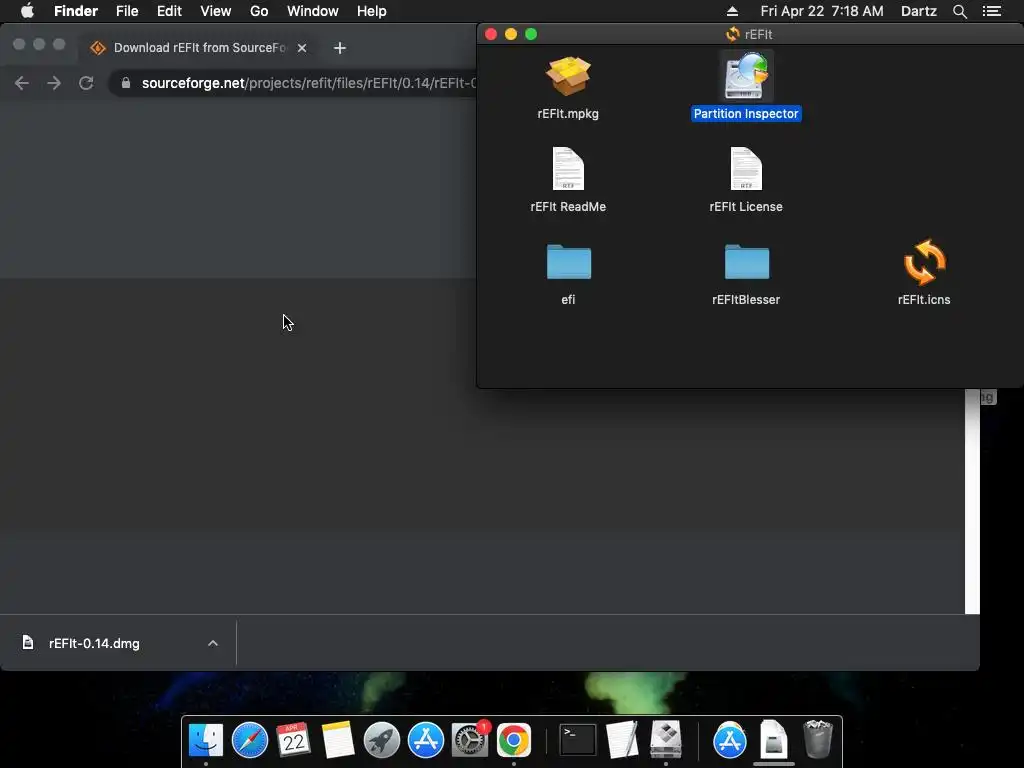Open the Edit menu
The width and height of the screenshot is (1024, 768).
[169, 11]
